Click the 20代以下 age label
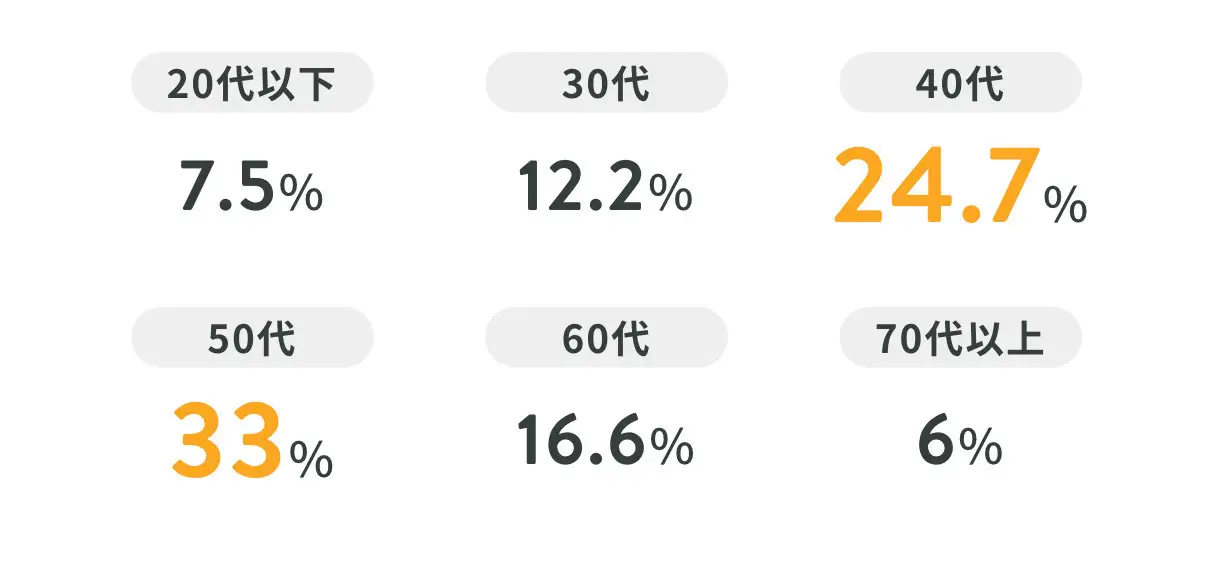1214x580 pixels. pyautogui.click(x=252, y=83)
